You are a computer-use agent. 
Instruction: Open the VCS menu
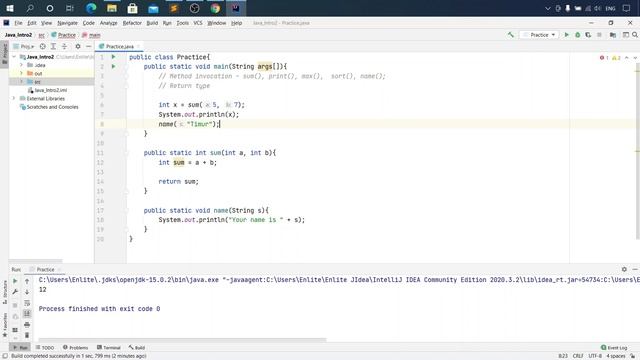pos(198,23)
